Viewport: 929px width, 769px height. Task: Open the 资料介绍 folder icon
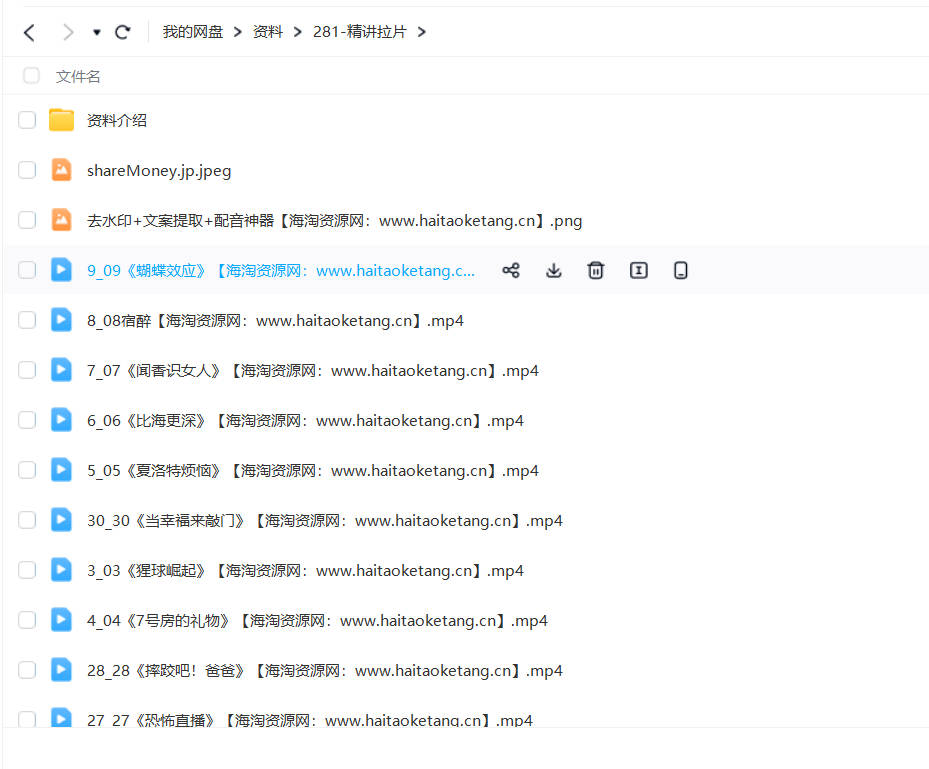61,120
